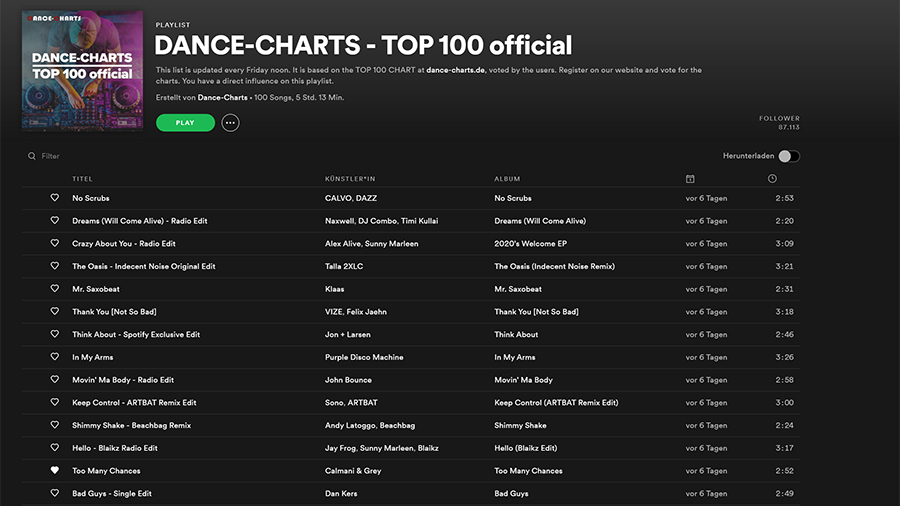900x506 pixels.
Task: Heart The Oasis - Indecent Noise Original Edit
Action: (55, 266)
